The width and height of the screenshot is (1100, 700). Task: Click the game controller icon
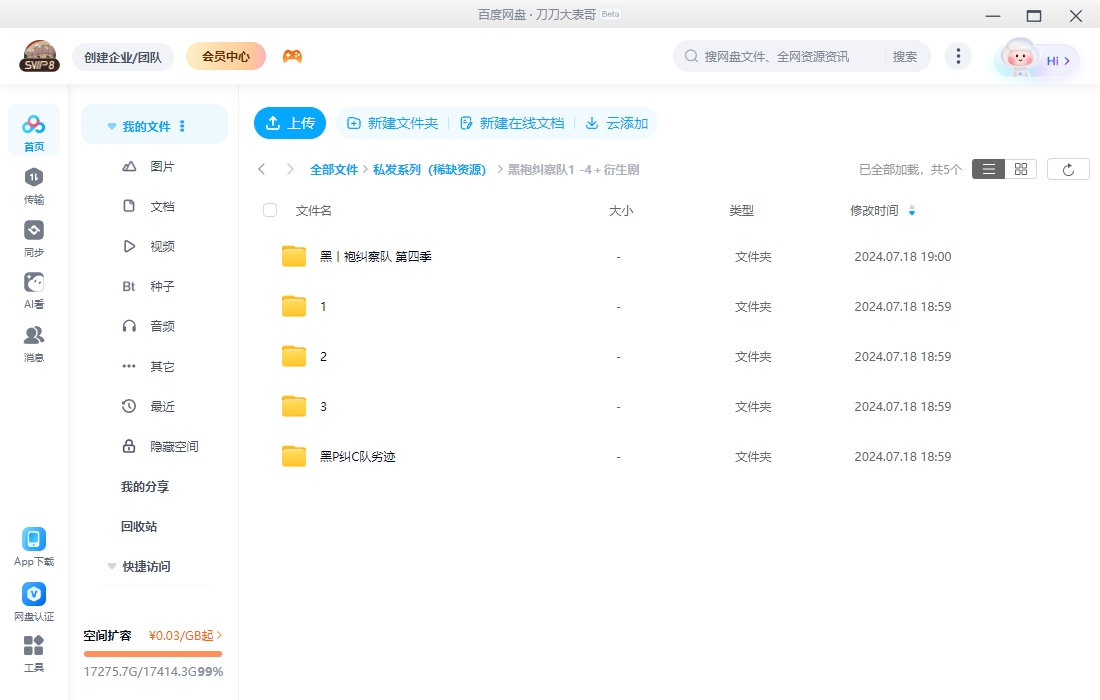pos(293,56)
